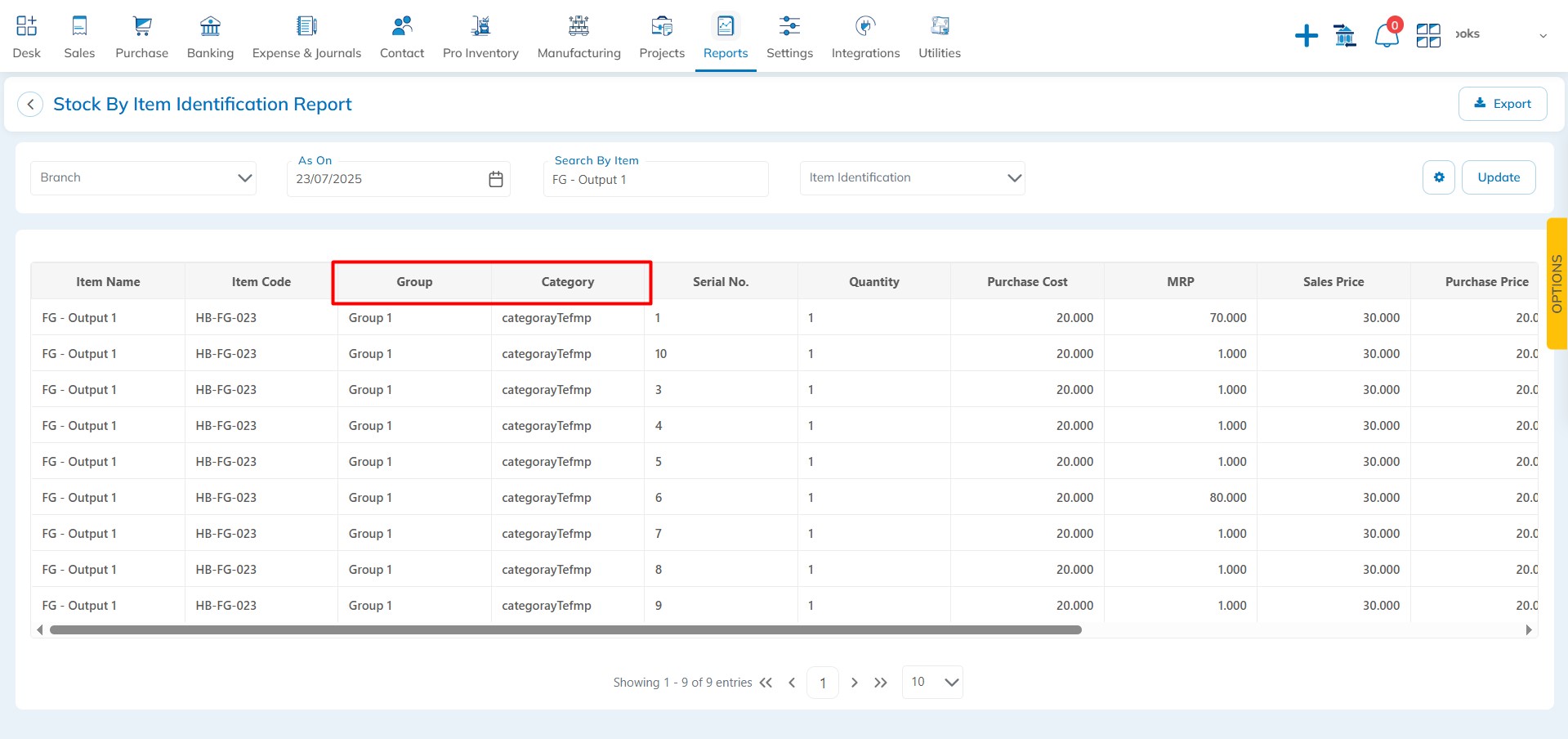This screenshot has width=1568, height=739.
Task: Select the MRP value 70.000
Action: (x=1228, y=318)
